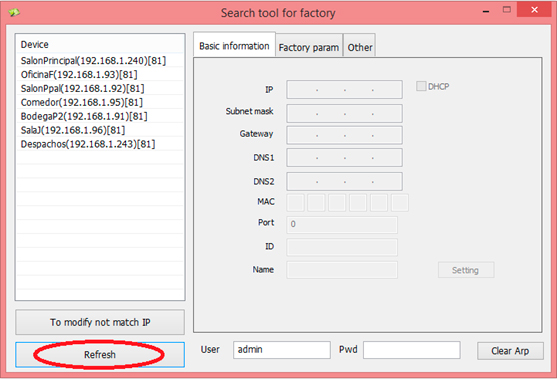The width and height of the screenshot is (557, 379).
Task: Click the DNS2 address field
Action: click(344, 182)
